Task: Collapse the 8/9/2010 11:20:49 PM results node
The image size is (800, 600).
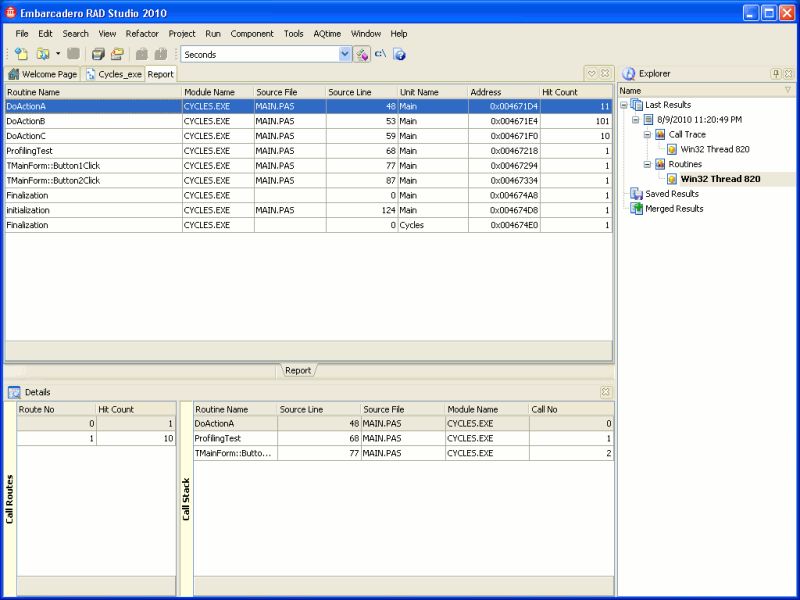Action: [x=635, y=119]
